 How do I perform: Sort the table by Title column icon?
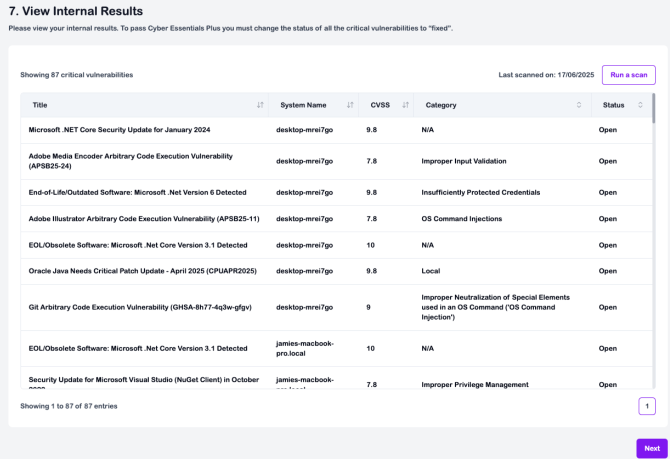click(260, 105)
